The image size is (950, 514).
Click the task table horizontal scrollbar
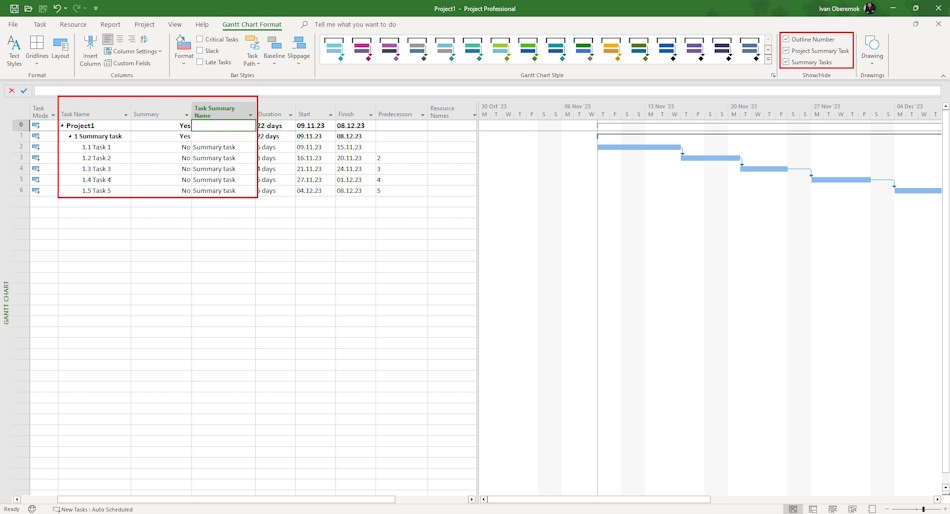click(226, 499)
